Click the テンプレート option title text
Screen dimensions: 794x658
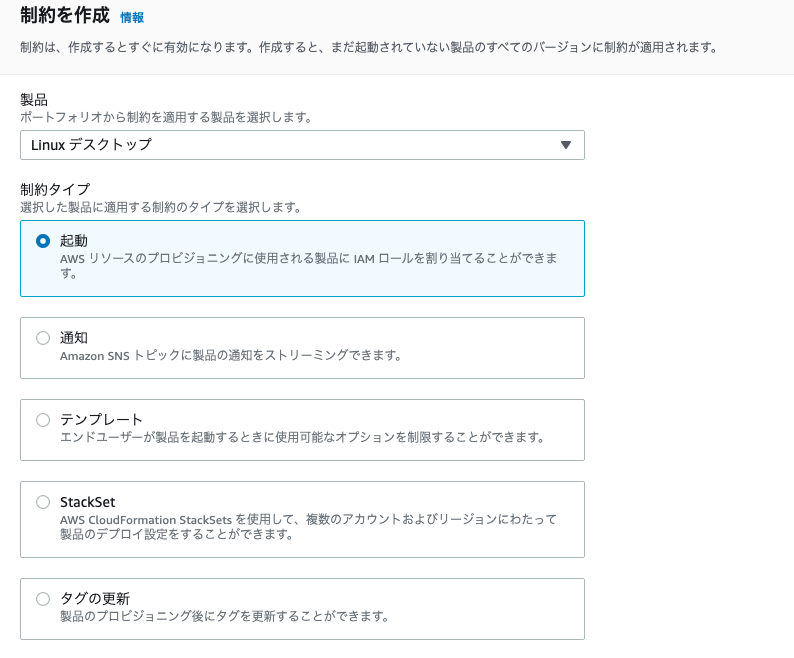tap(101, 420)
